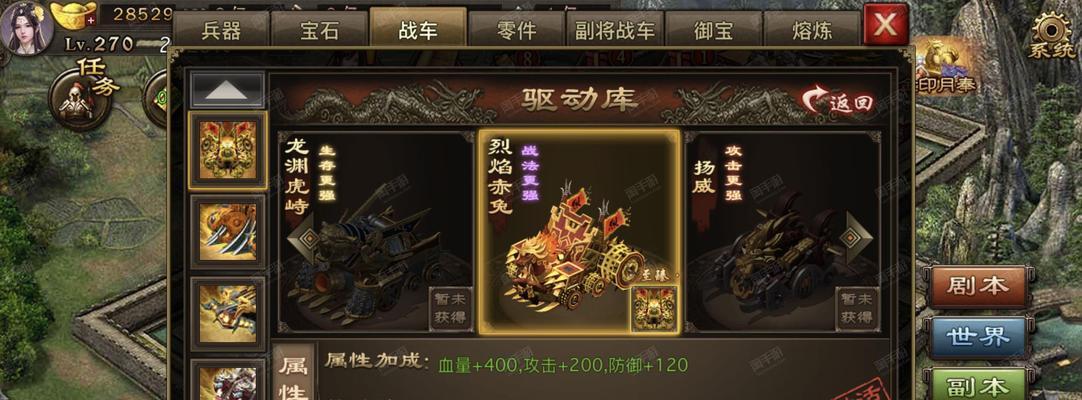Switch to the 兵器 tab

point(221,30)
